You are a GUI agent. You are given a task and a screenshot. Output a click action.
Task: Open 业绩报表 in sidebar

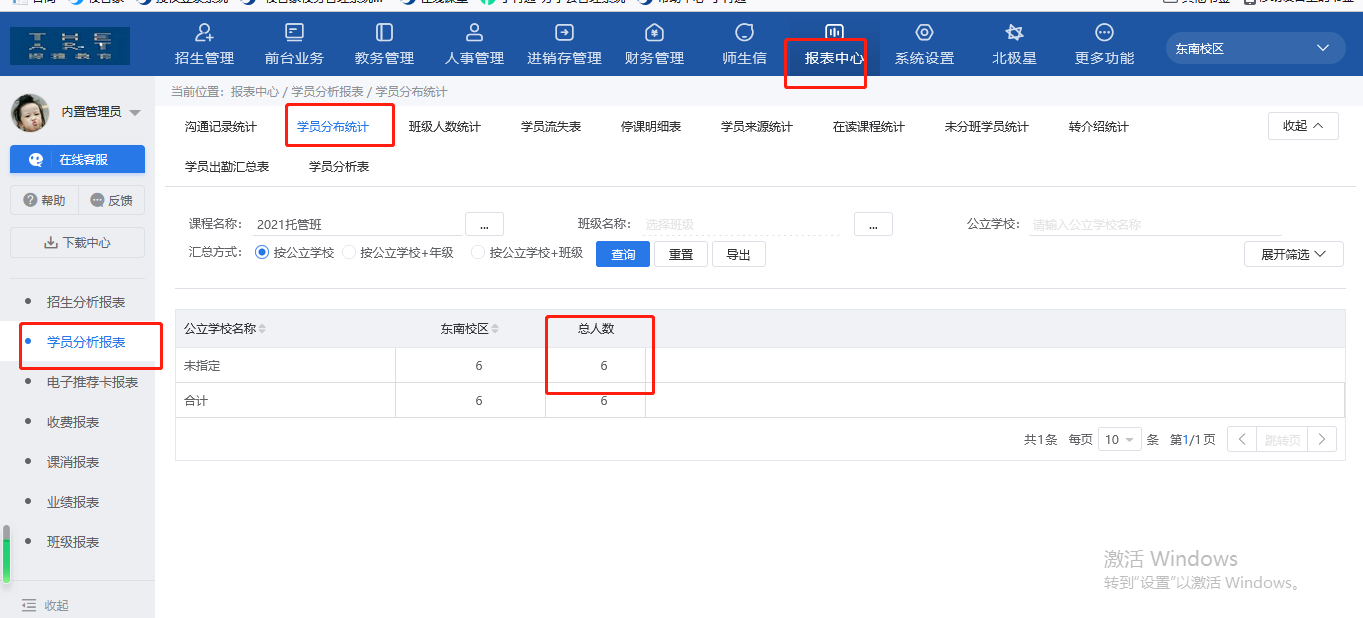(73, 502)
